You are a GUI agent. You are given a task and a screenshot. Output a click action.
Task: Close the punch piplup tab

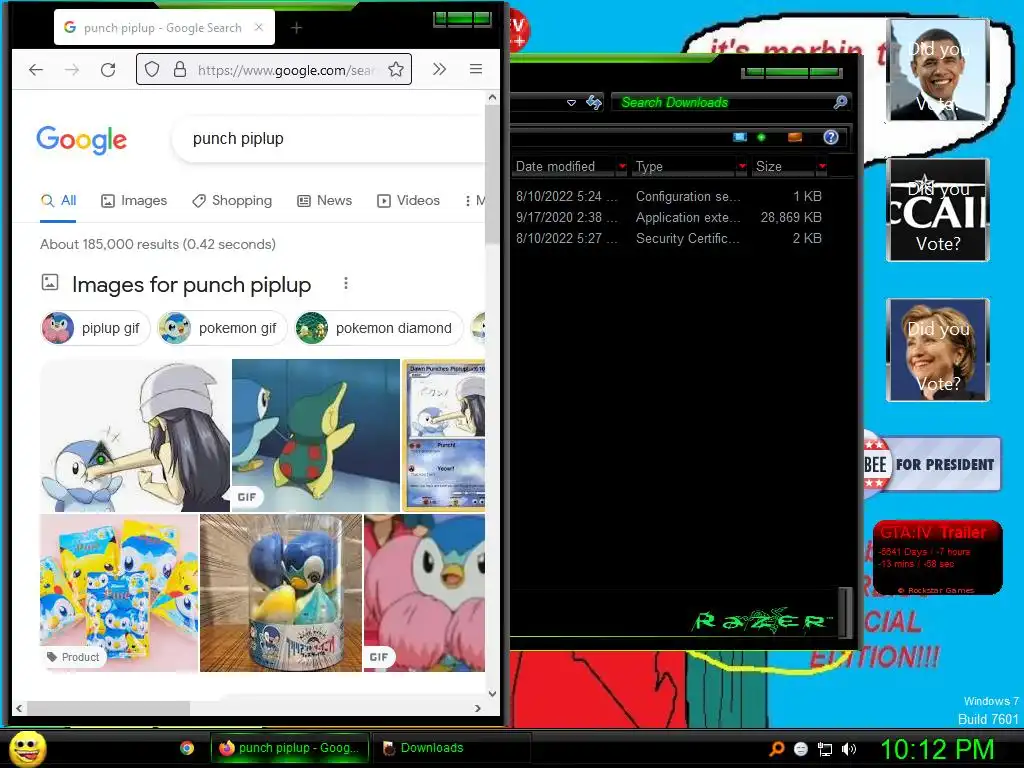pyautogui.click(x=259, y=27)
